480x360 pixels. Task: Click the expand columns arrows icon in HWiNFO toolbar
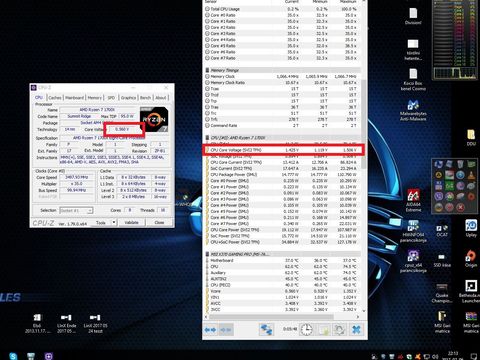(210, 330)
